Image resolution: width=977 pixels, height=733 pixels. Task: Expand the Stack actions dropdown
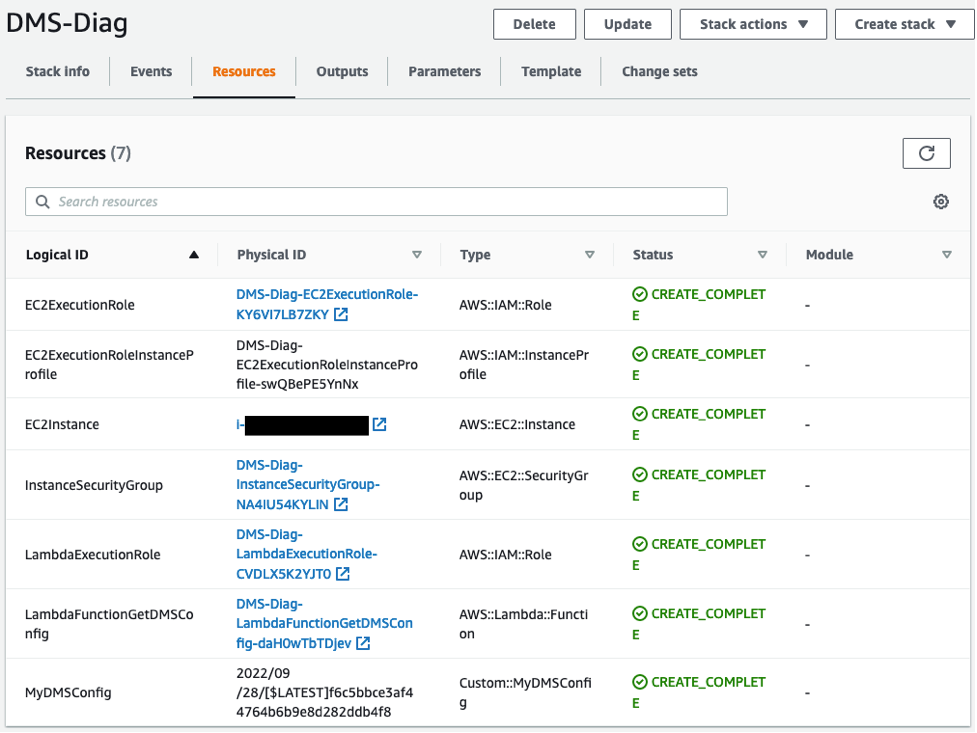coord(753,24)
